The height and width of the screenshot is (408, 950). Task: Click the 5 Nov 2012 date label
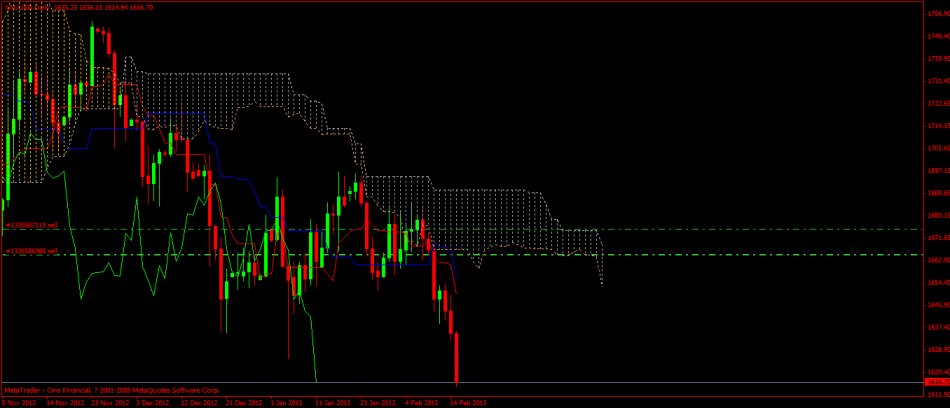pos(19,403)
